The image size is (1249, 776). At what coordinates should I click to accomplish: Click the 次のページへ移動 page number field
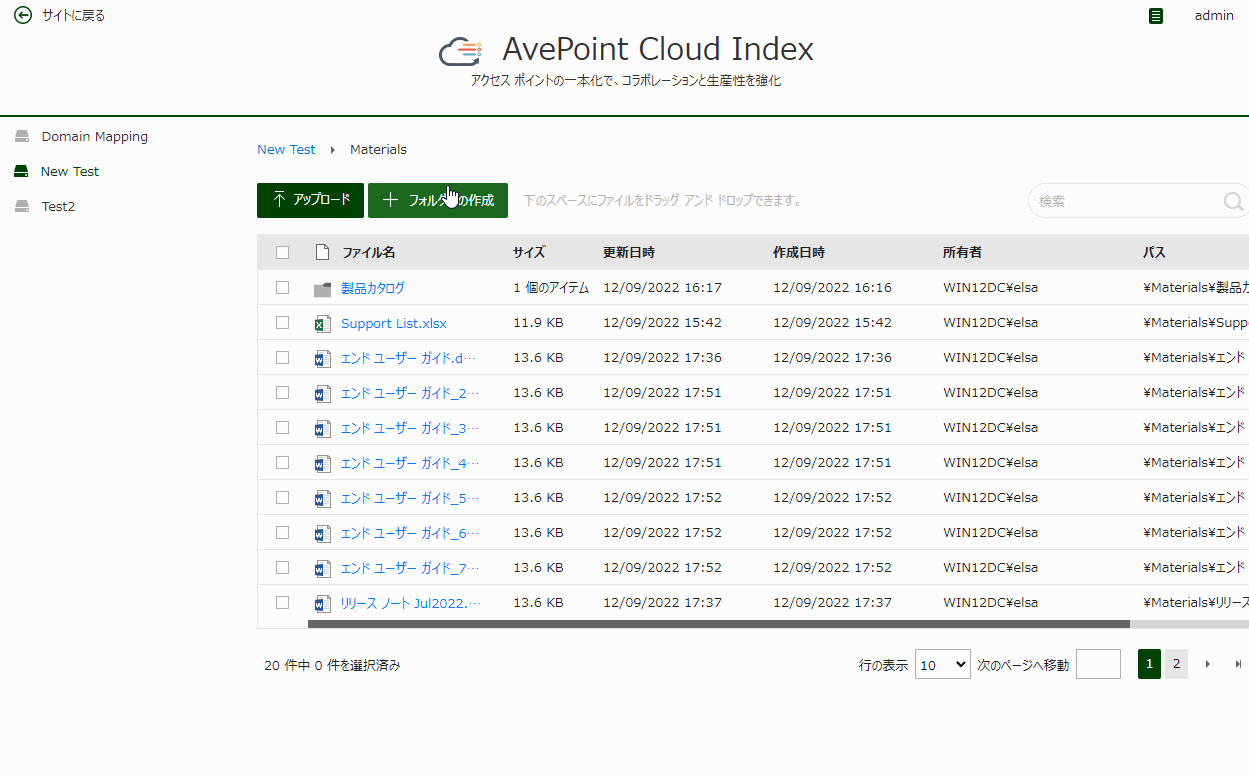point(1098,664)
